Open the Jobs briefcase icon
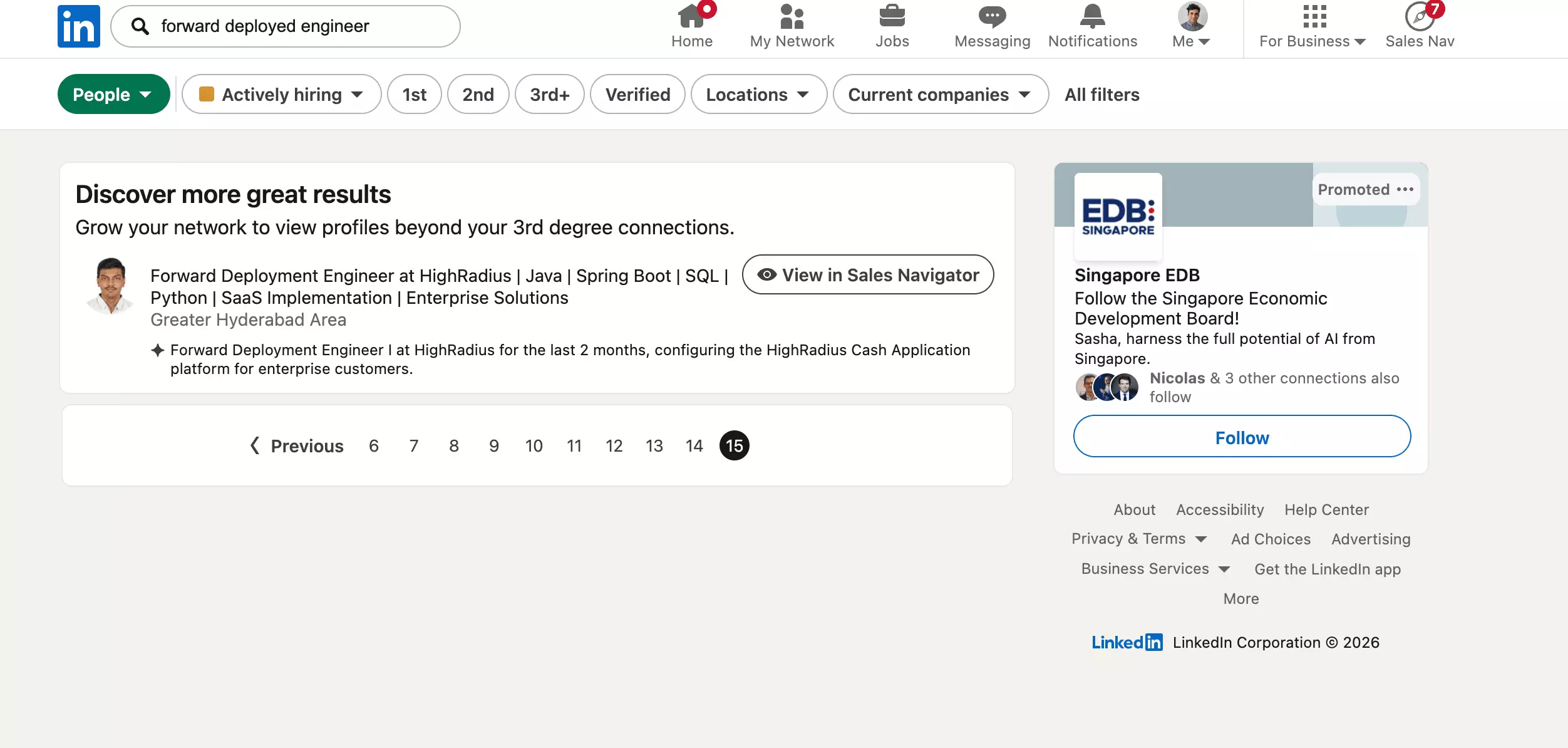1568x748 pixels. (x=892, y=17)
